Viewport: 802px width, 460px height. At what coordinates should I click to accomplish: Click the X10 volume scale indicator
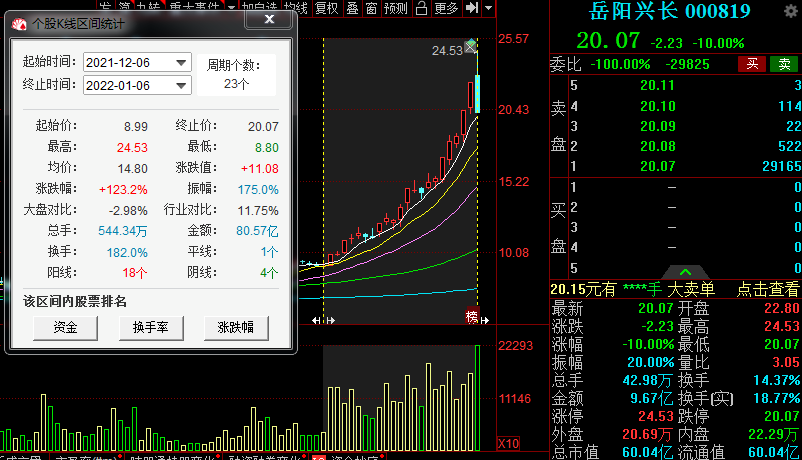[x=508, y=443]
